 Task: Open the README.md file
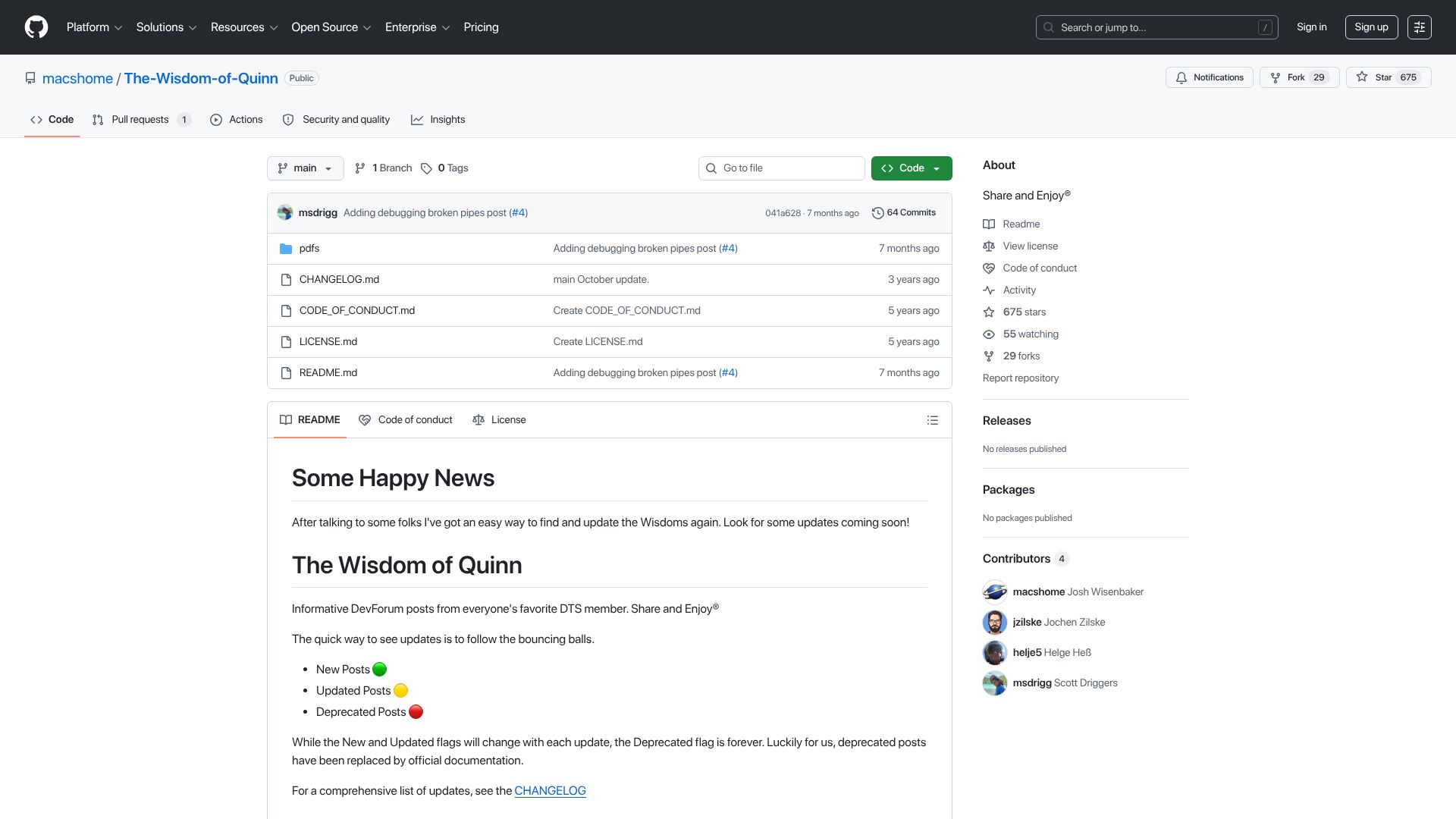pos(328,373)
